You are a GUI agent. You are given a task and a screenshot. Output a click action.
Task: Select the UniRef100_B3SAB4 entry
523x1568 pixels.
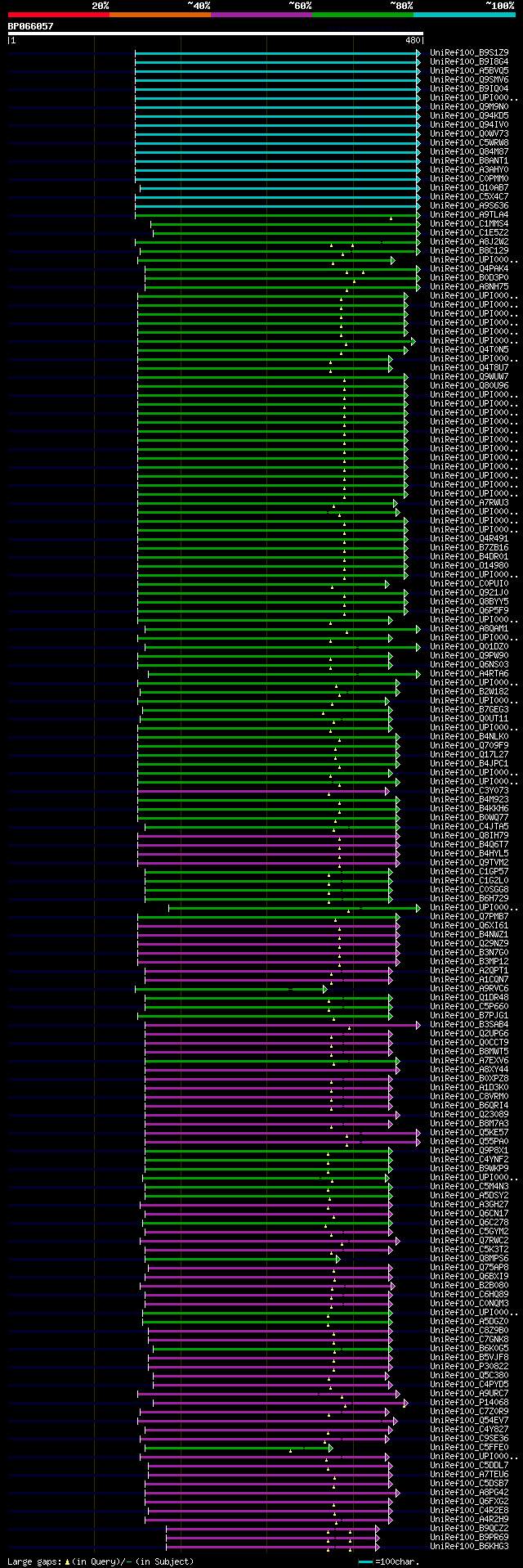[469, 1024]
